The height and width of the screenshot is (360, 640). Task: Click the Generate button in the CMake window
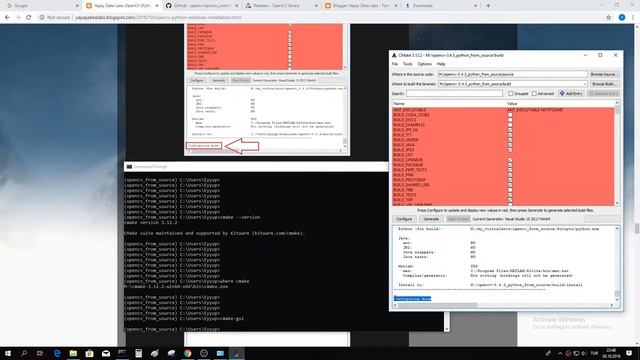pos(431,219)
